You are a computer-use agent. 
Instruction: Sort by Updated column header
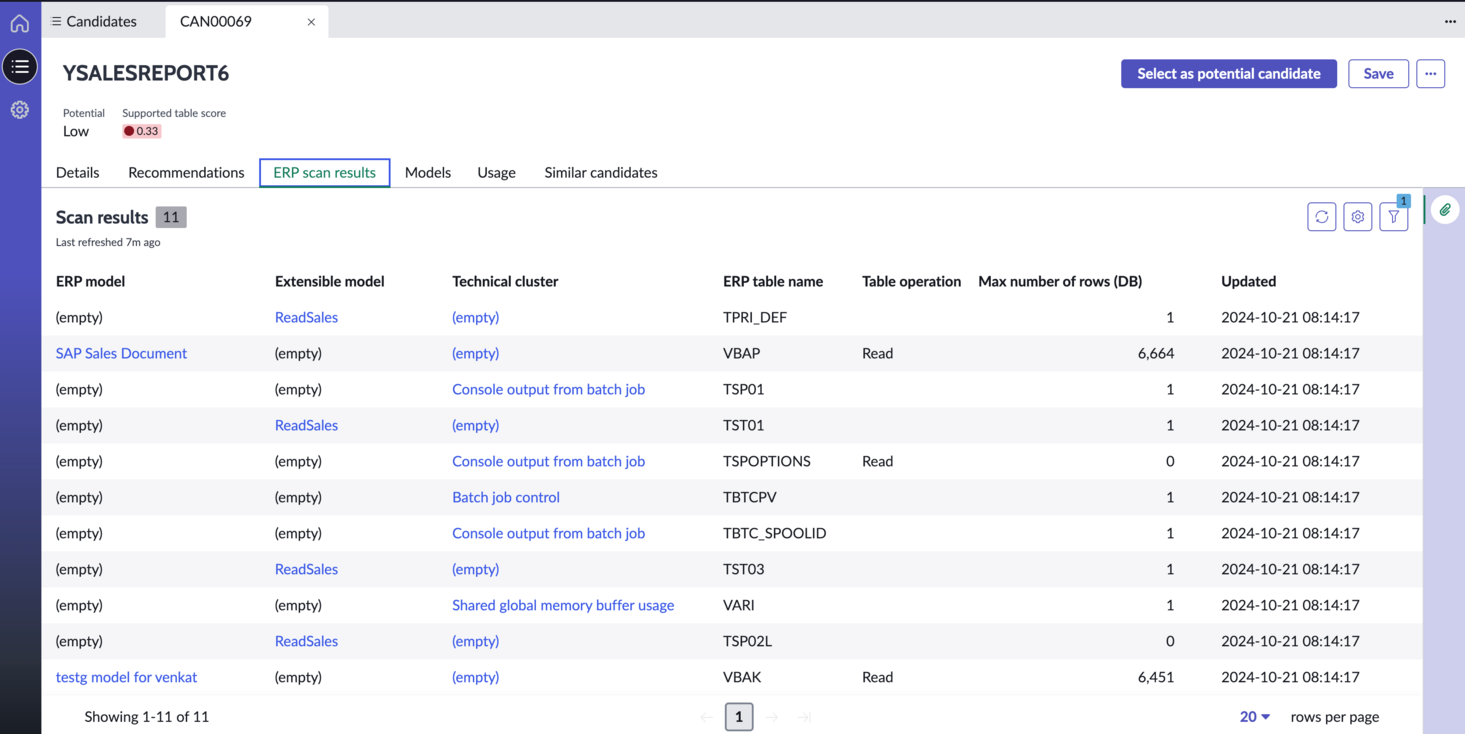tap(1248, 281)
